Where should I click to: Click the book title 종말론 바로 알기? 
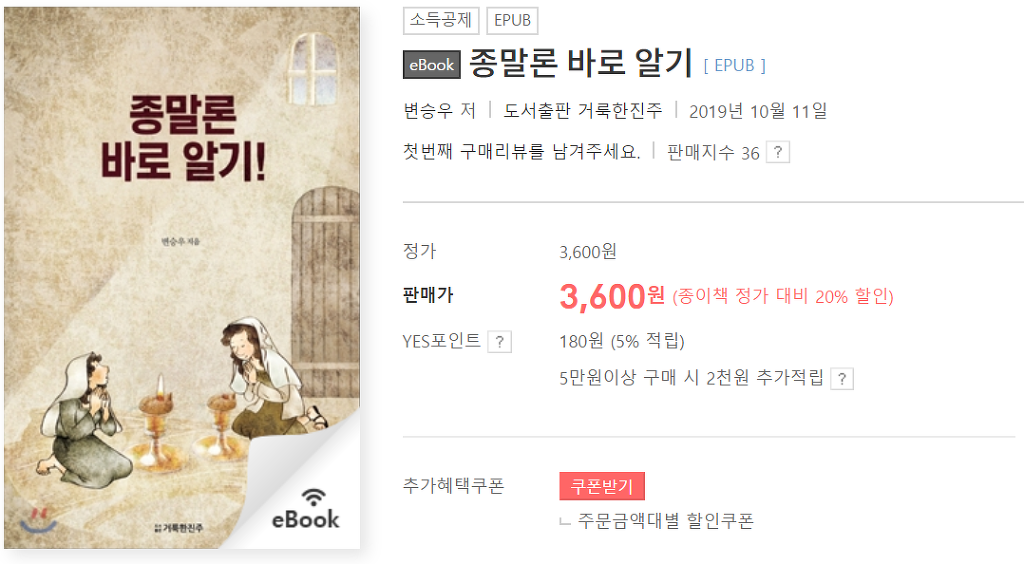point(581,63)
